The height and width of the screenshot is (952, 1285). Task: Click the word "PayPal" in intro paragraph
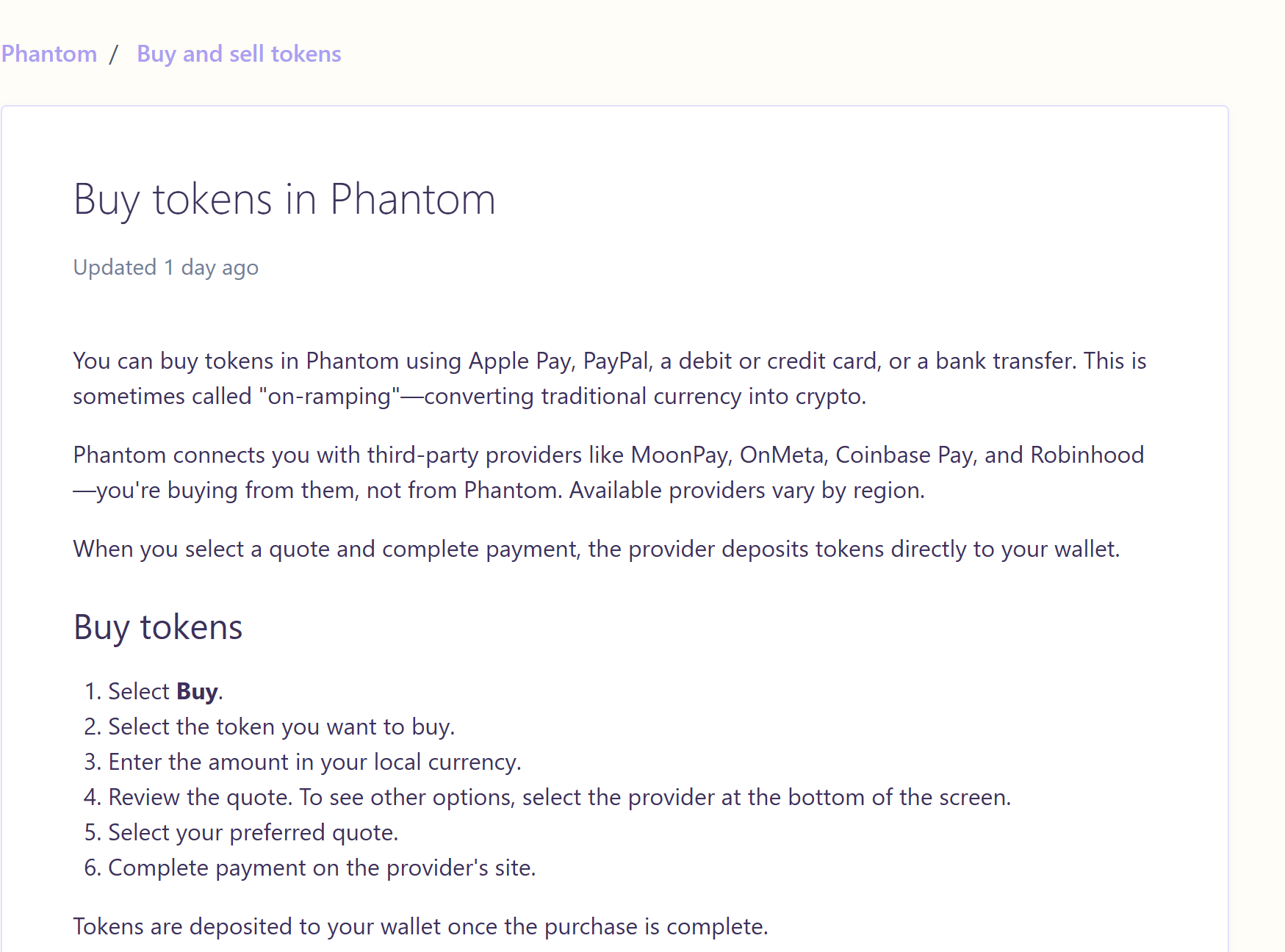[x=616, y=361]
